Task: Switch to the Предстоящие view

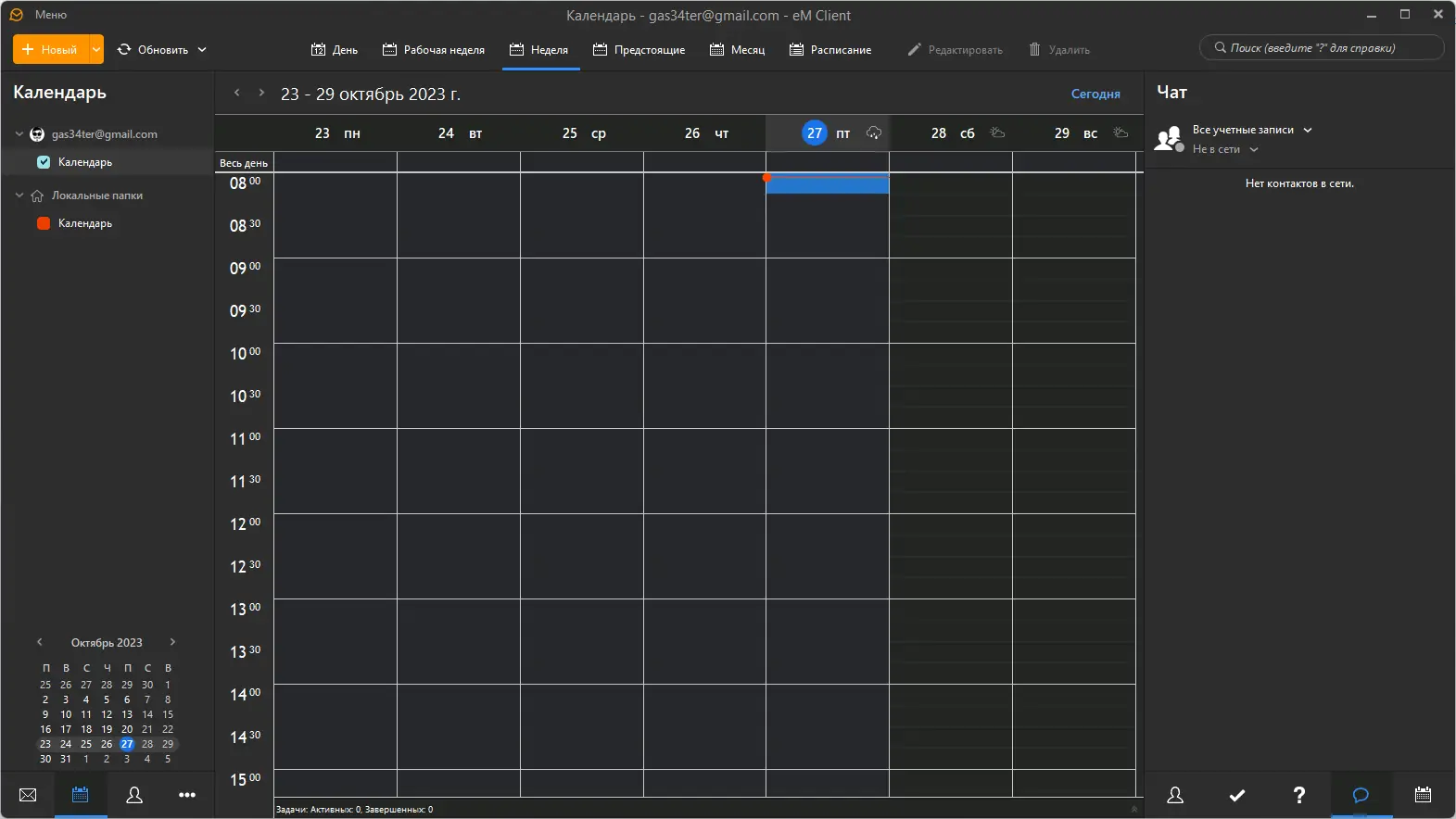Action: (x=639, y=50)
